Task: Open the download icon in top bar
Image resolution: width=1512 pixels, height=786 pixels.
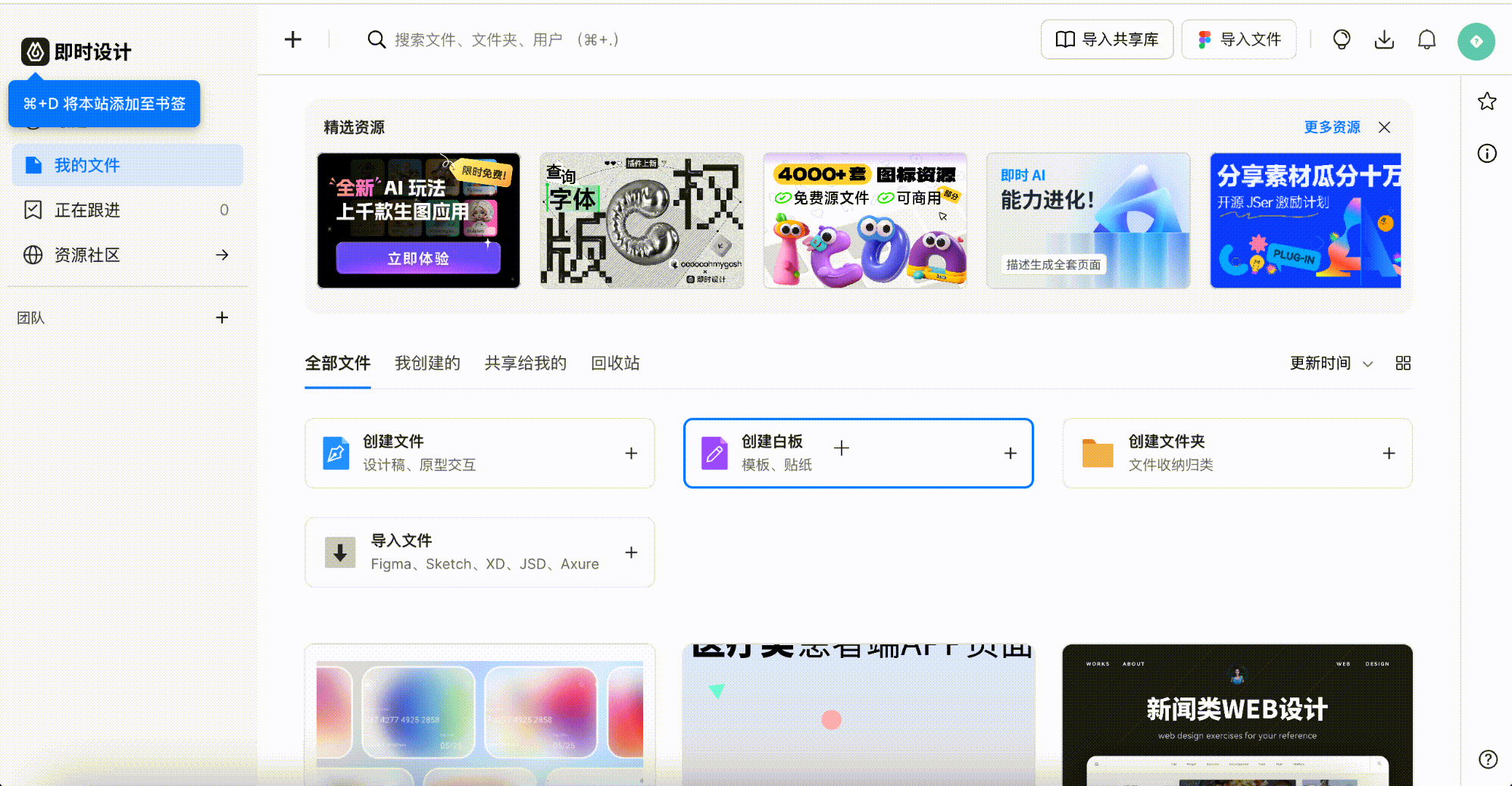Action: (x=1384, y=39)
